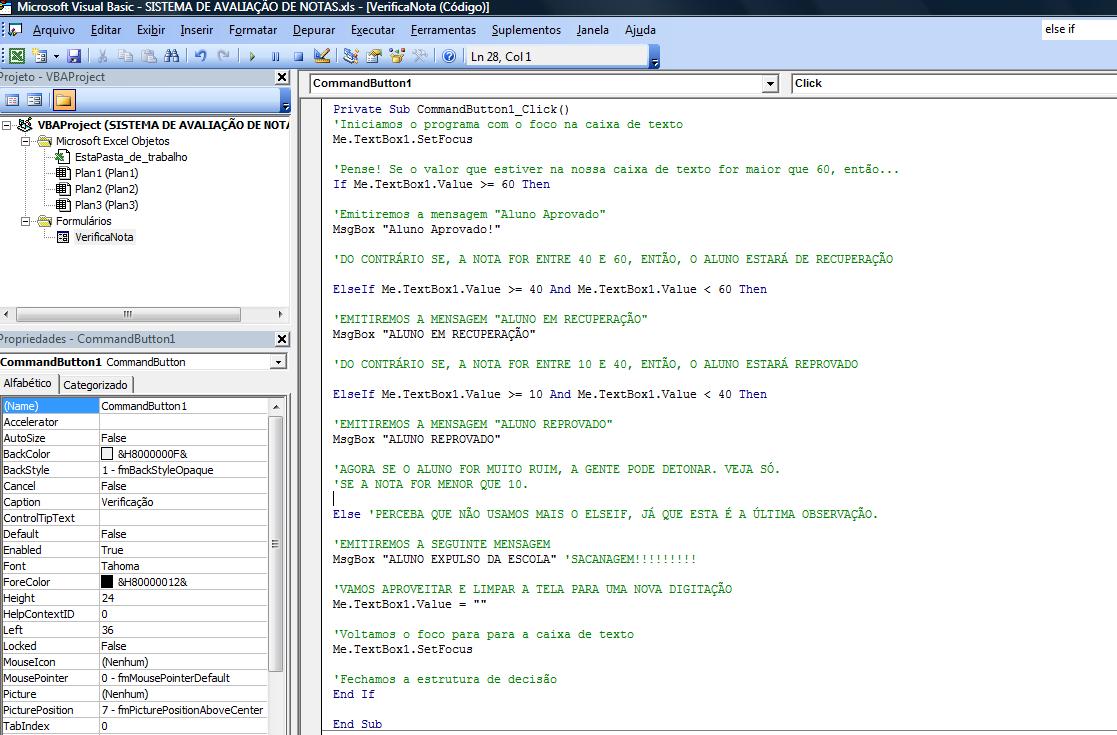
Task: Open the Object Browser icon
Action: coord(396,56)
